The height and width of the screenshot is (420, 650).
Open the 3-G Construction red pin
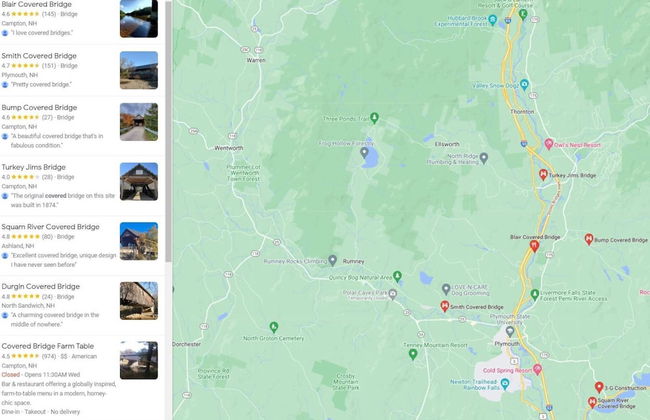click(599, 387)
